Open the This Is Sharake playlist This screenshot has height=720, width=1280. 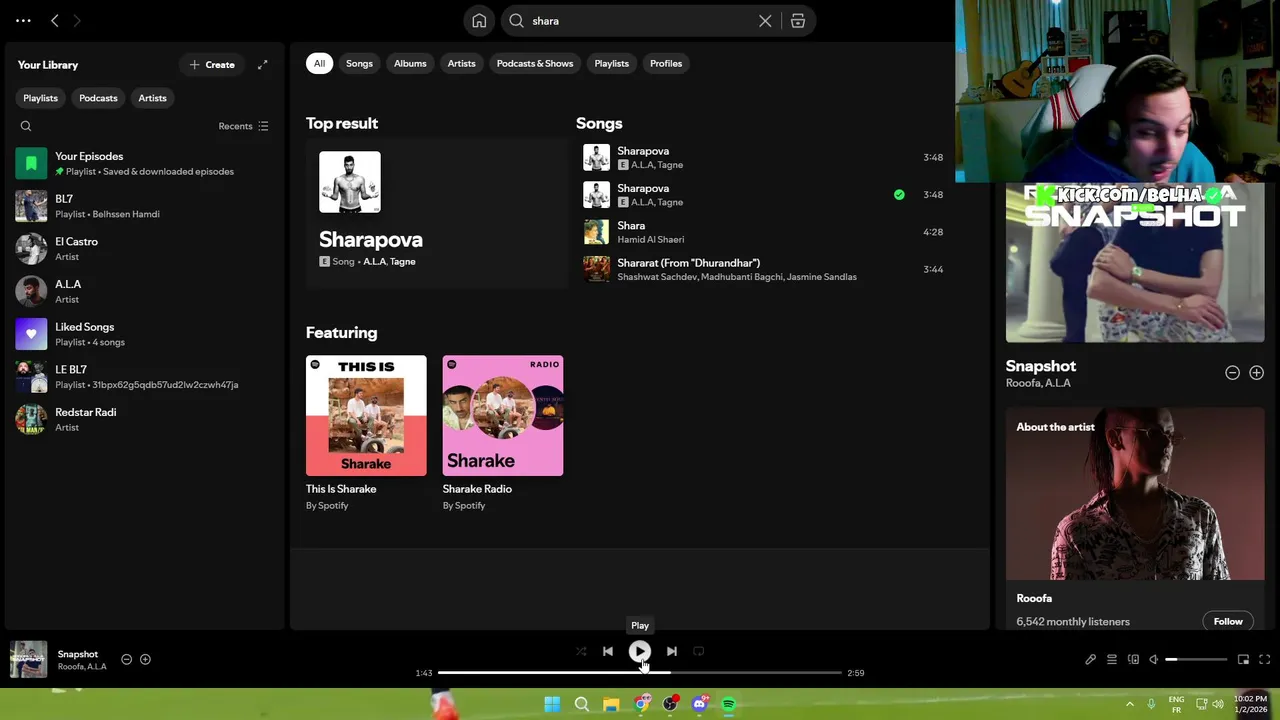tap(366, 433)
